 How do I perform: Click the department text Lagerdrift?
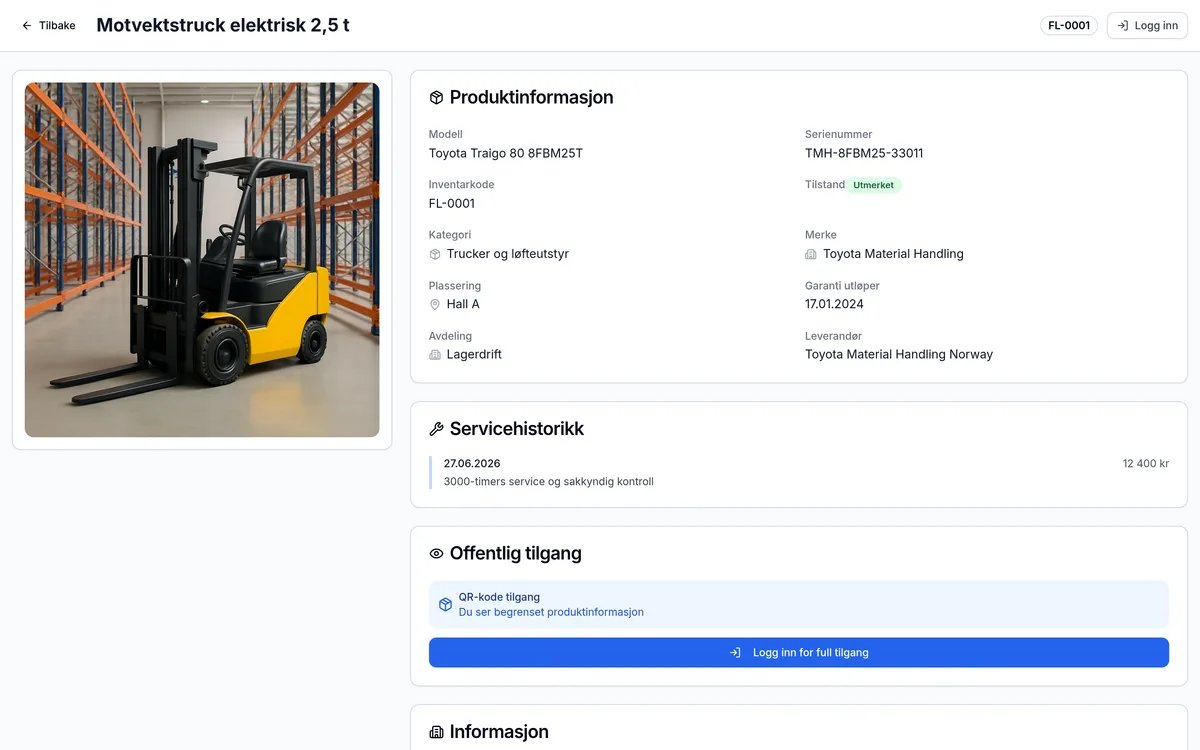pos(474,354)
